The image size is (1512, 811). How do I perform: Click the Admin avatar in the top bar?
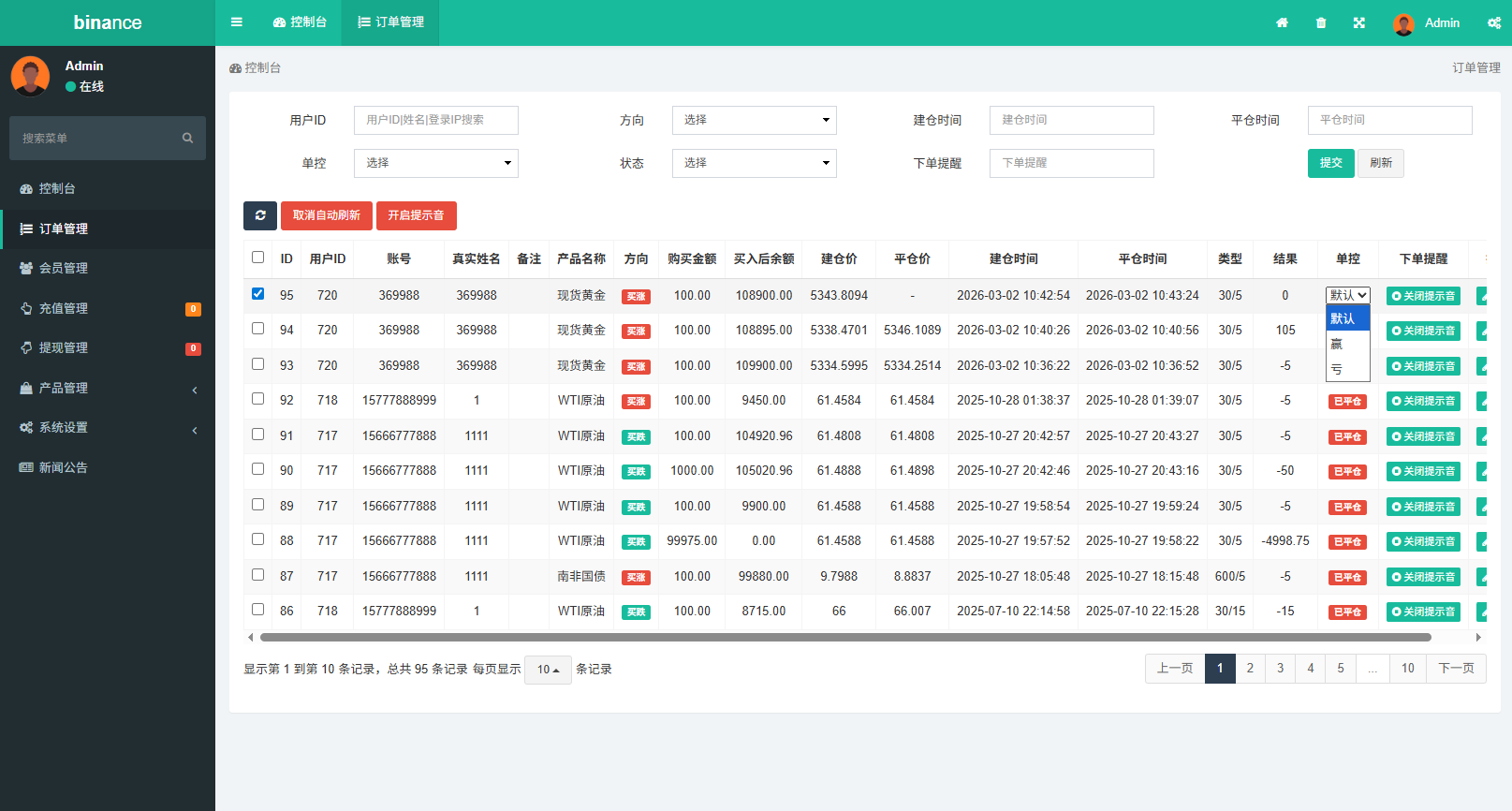coord(1402,23)
